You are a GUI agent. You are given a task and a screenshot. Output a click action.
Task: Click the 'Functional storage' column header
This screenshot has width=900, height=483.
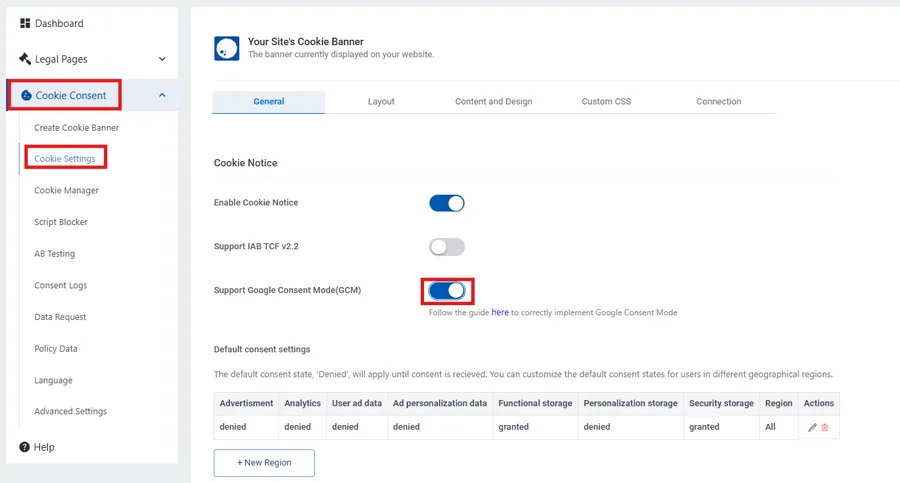tap(535, 403)
